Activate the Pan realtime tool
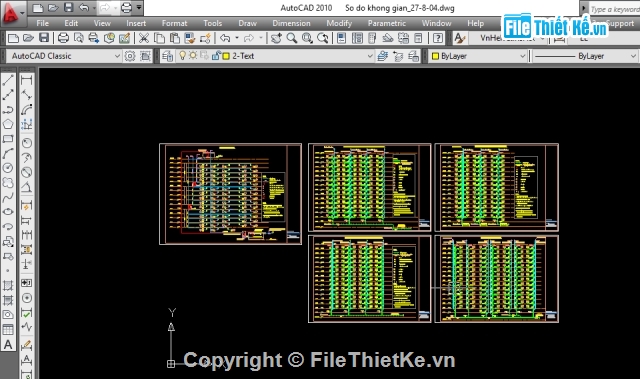The height and width of the screenshot is (379, 640). tap(276, 38)
